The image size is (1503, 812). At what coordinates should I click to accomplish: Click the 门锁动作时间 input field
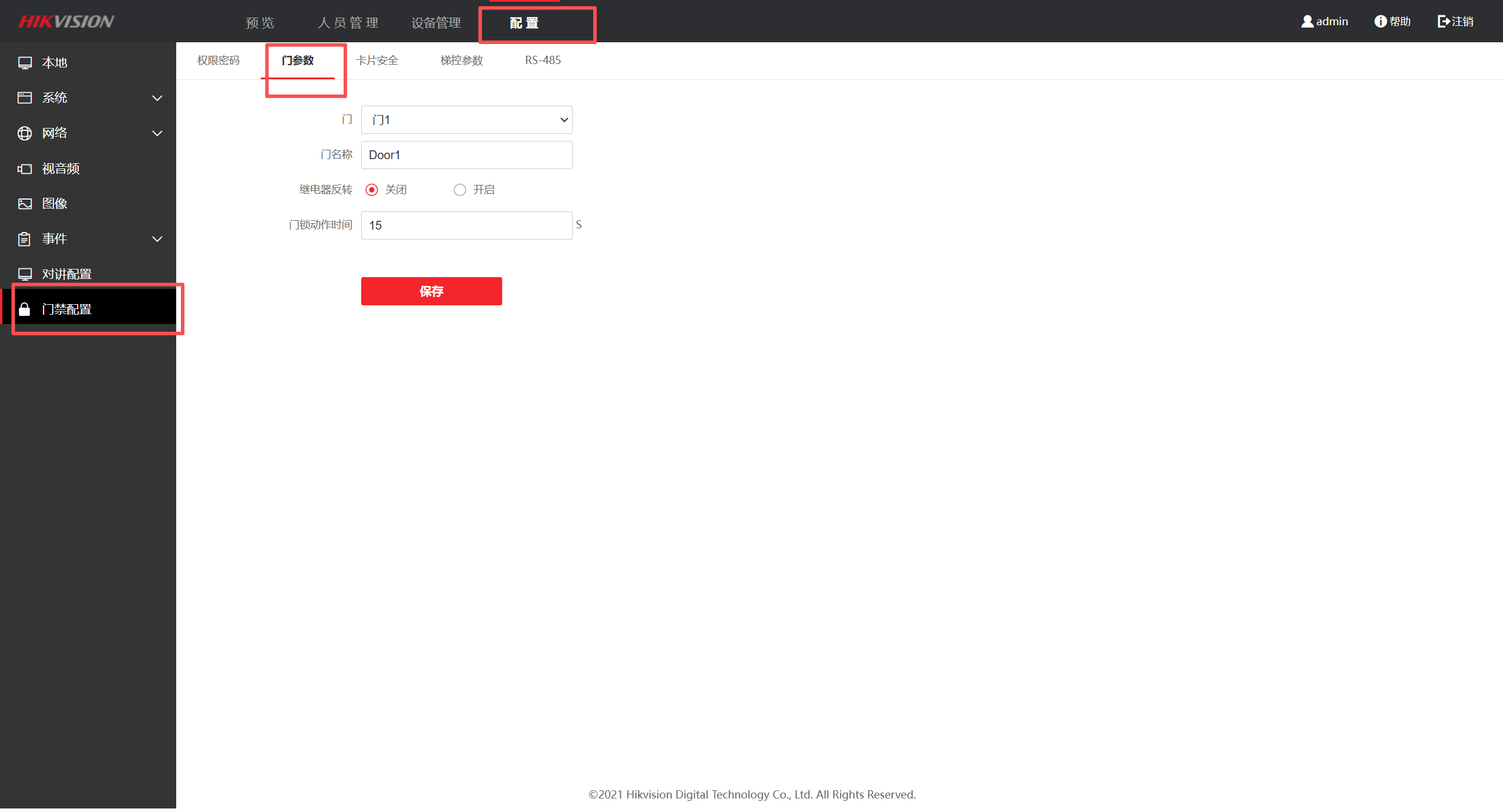(466, 225)
